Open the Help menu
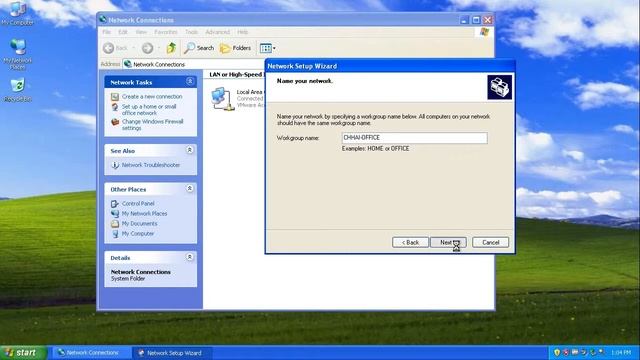 tap(243, 32)
